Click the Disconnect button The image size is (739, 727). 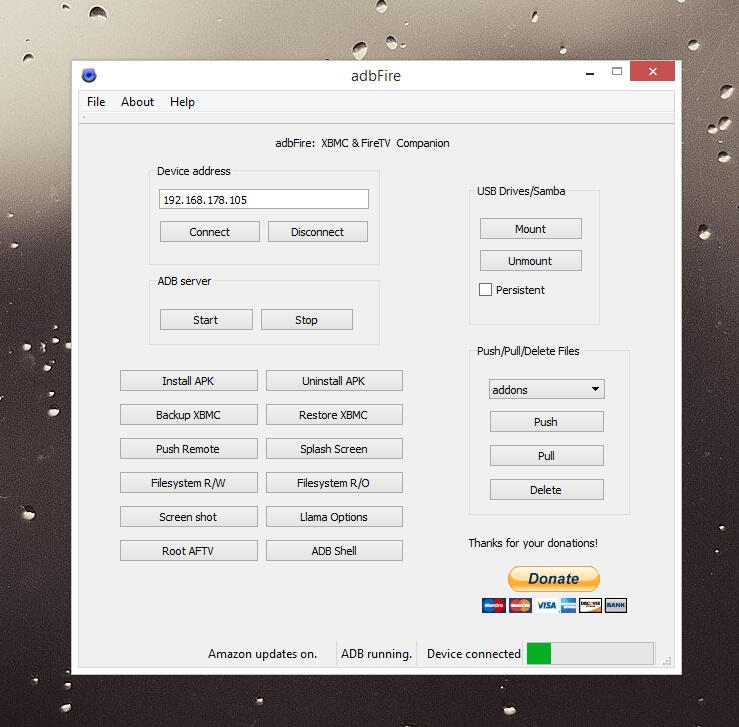(x=318, y=232)
